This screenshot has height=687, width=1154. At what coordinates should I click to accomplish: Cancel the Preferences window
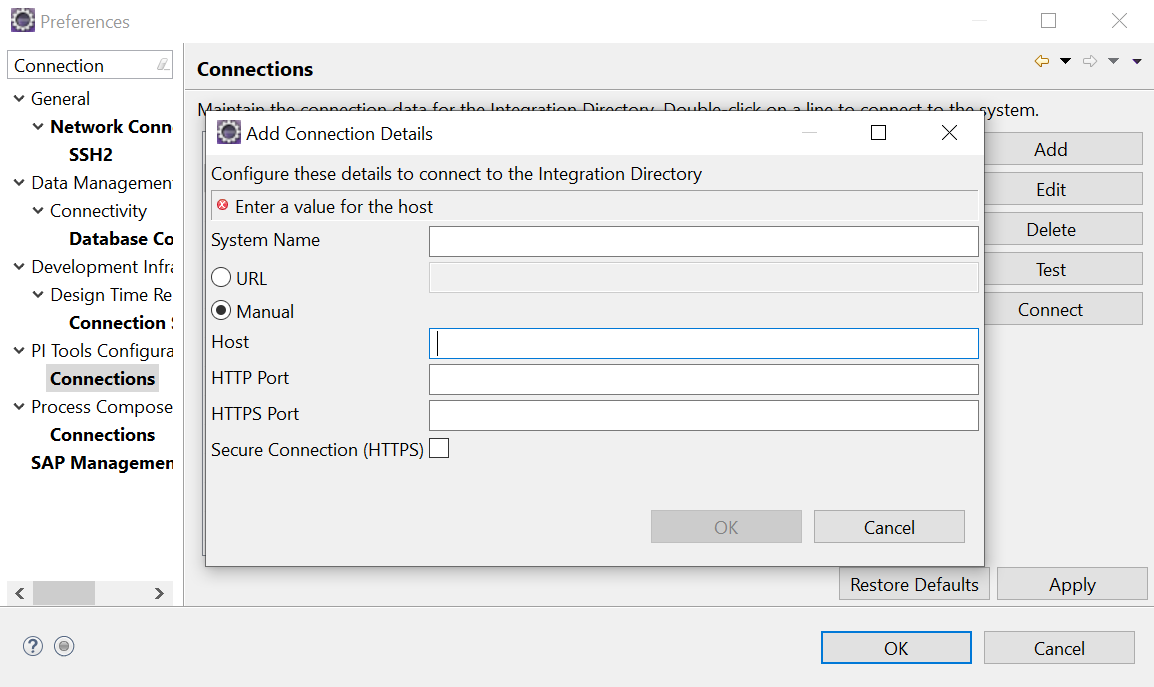1059,647
